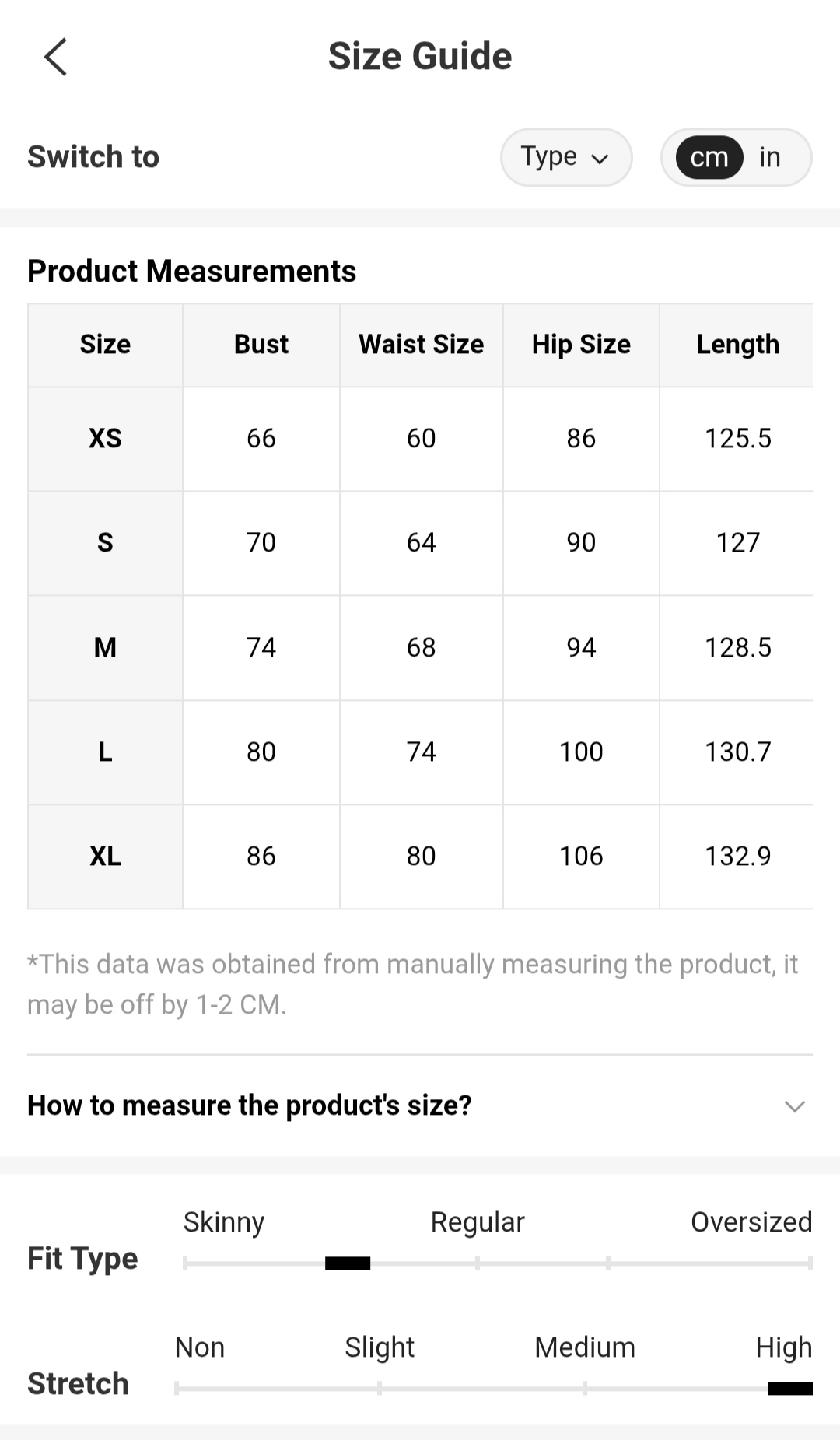The height and width of the screenshot is (1440, 840).
Task: Click the Stretch High slider marker
Action: (x=789, y=1388)
